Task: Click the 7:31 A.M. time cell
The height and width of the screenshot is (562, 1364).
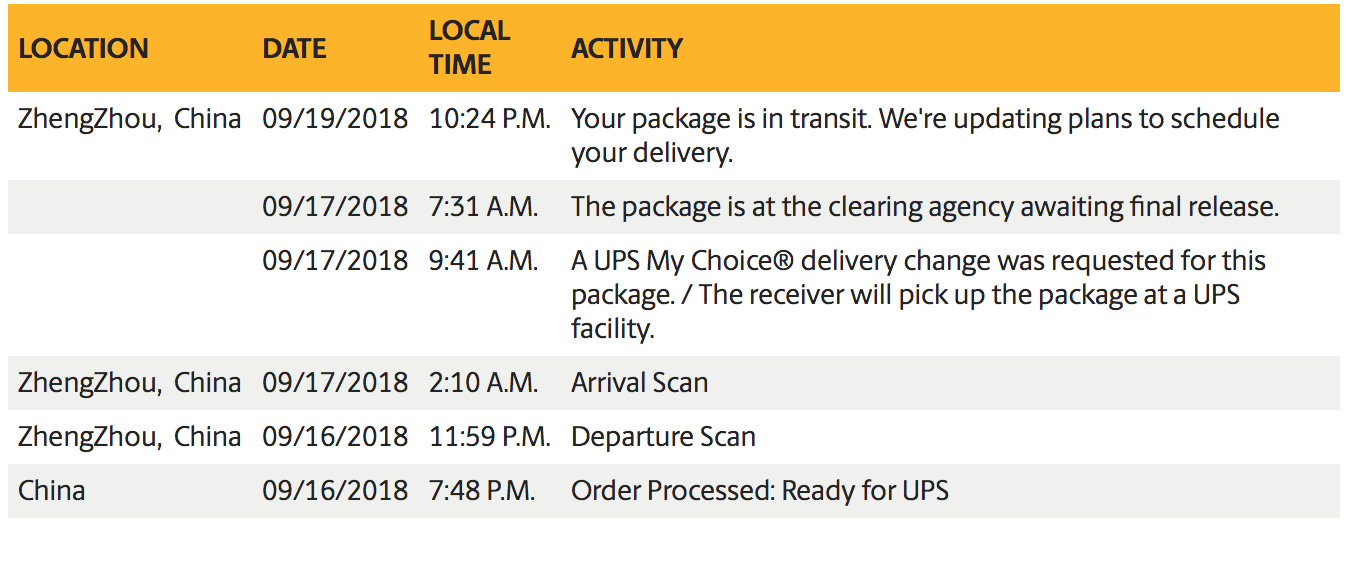Action: 484,207
